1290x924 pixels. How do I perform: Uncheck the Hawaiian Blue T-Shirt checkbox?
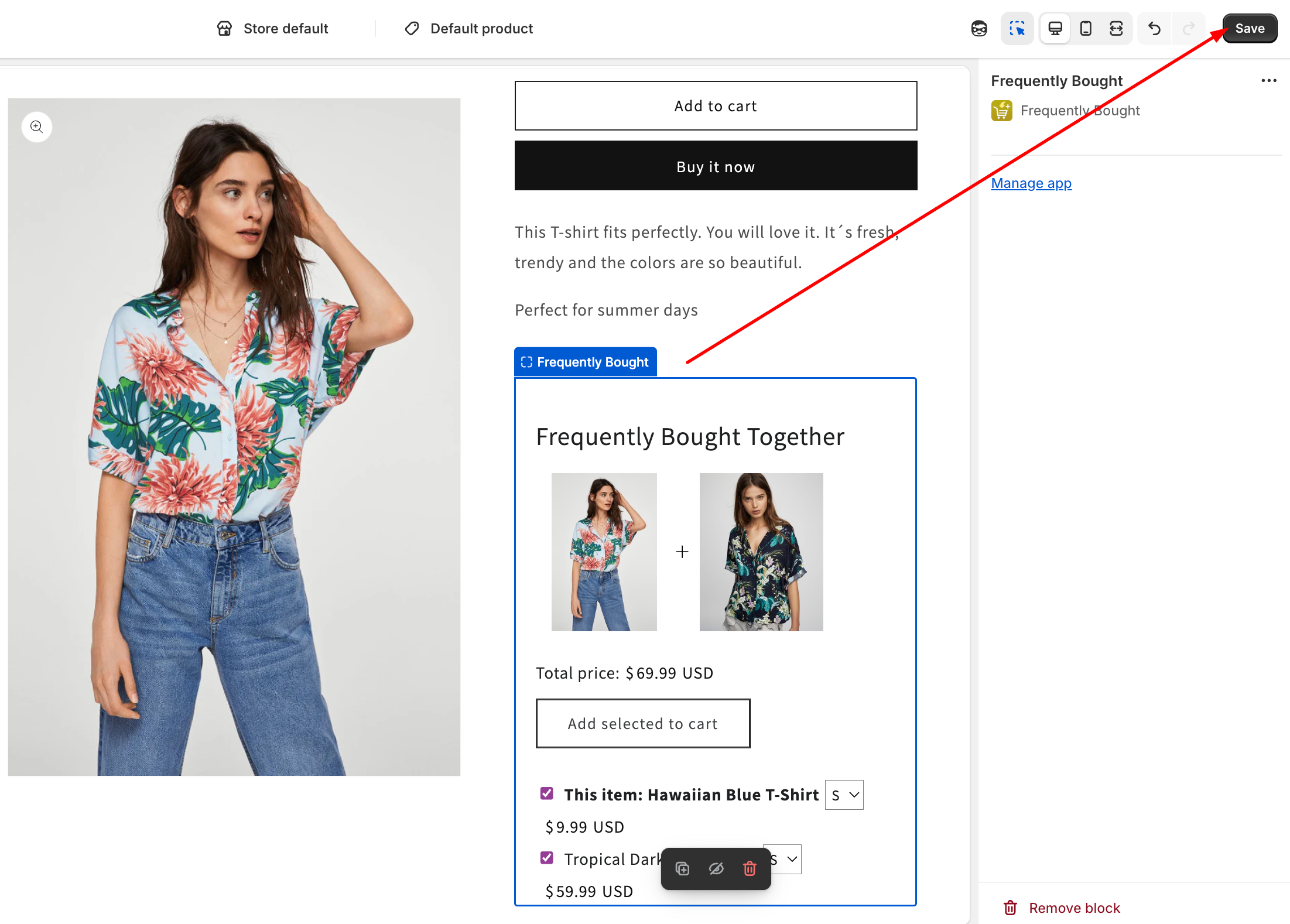click(x=547, y=793)
